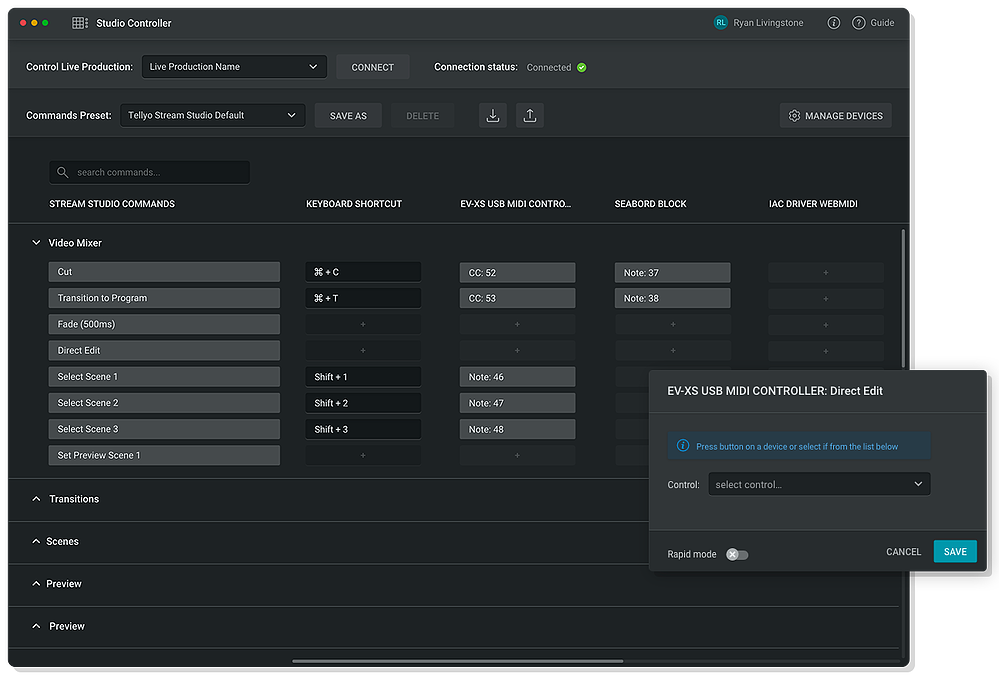Add IAC Driver mapping for Fade (500ms)
The width and height of the screenshot is (999, 677).
(x=826, y=325)
